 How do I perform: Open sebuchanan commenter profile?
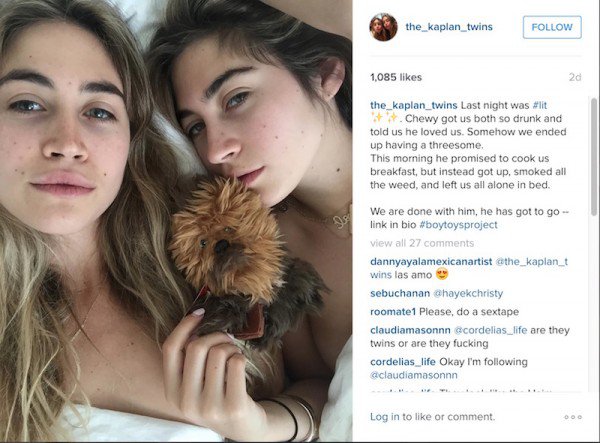tap(400, 293)
